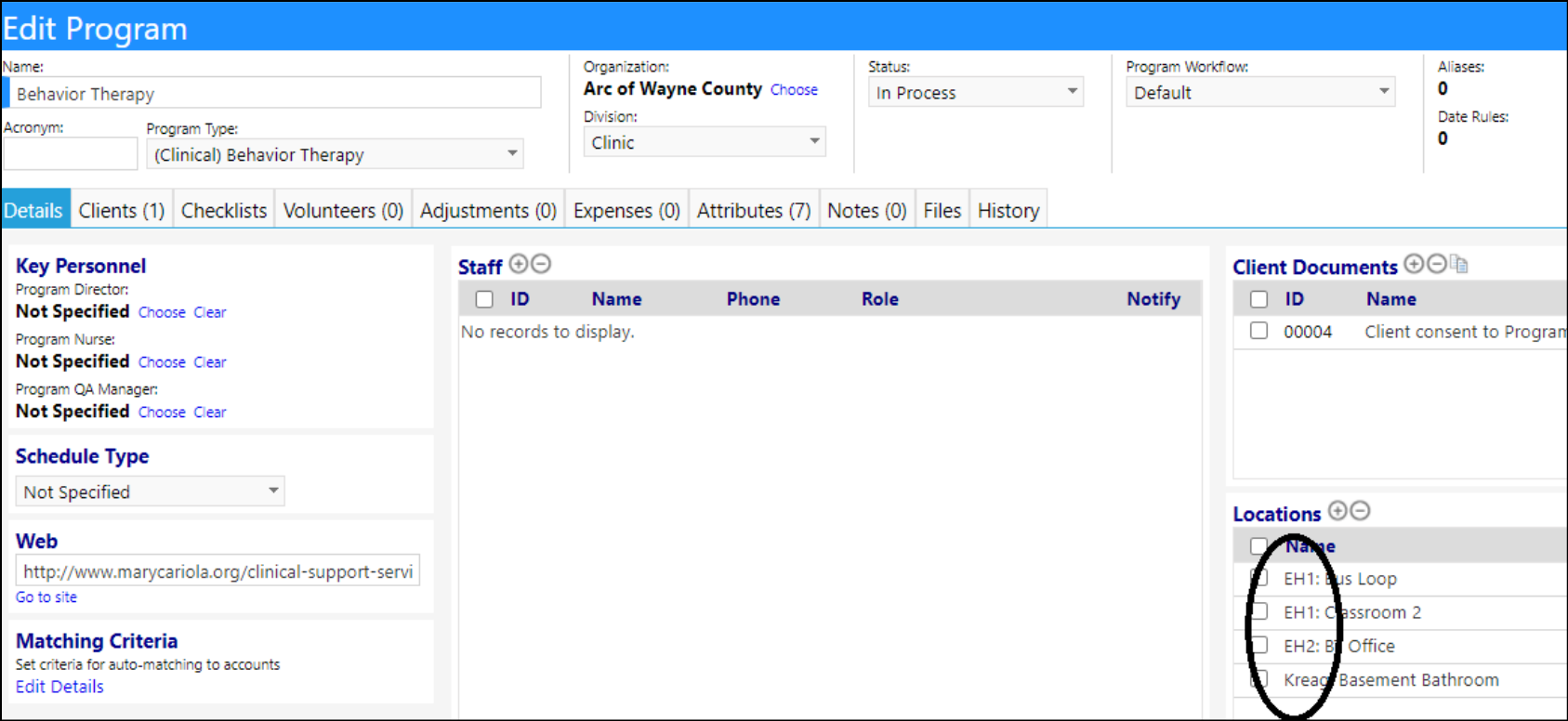Choose a Program QA Manager
The image size is (1568, 721).
point(162,413)
